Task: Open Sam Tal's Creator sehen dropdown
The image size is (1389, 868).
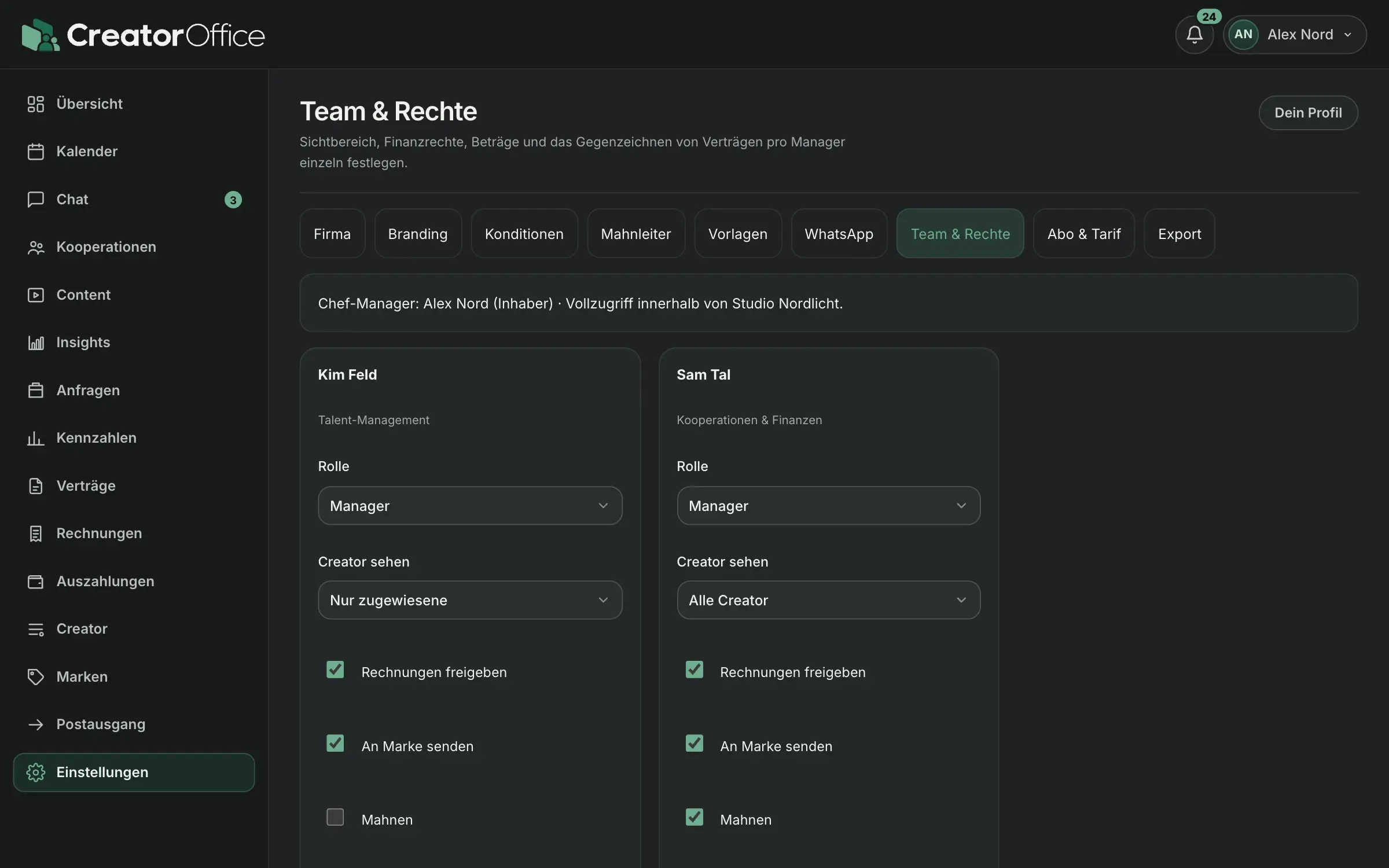Action: [x=829, y=600]
